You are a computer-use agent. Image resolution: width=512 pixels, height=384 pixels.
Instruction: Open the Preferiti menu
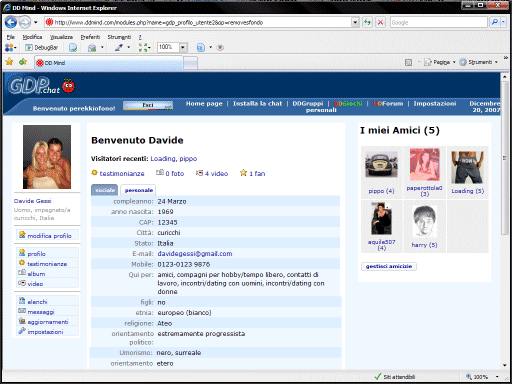pos(90,37)
